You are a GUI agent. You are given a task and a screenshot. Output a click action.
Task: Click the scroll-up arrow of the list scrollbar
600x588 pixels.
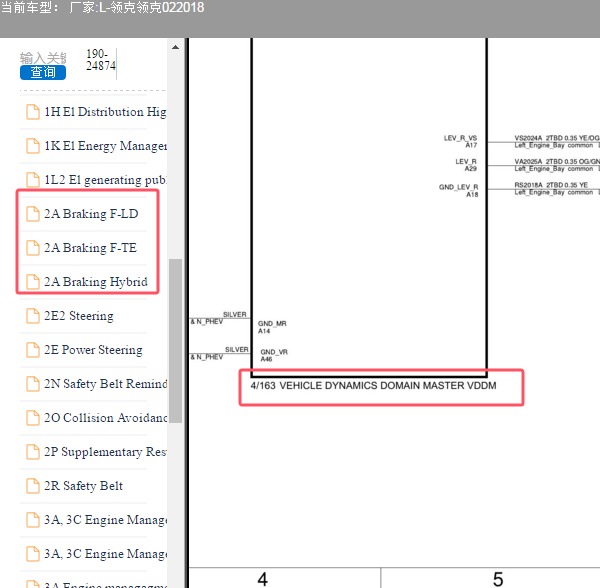coord(175,47)
